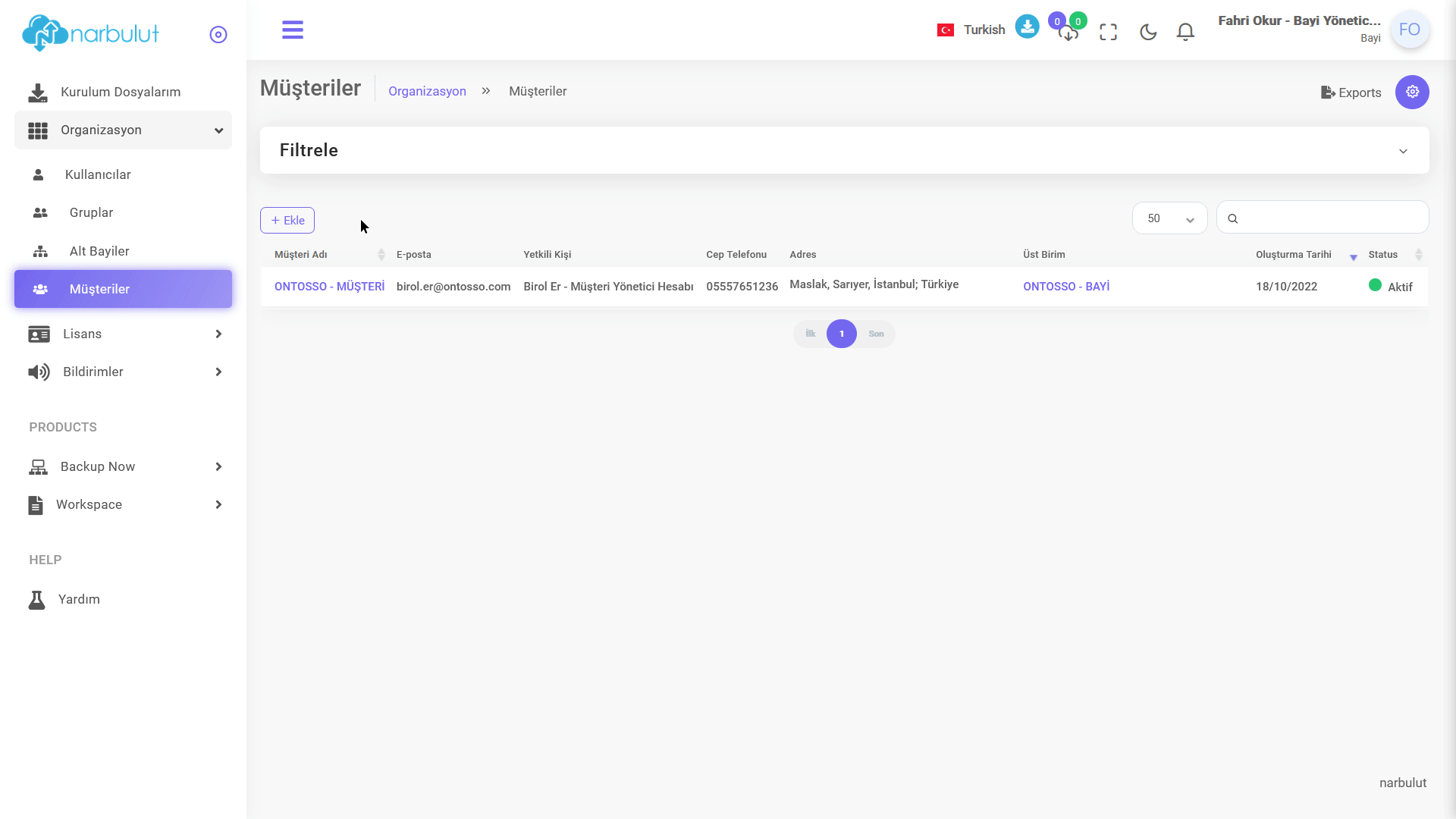The width and height of the screenshot is (1456, 819).
Task: Follow the Organizasyon breadcrumb link
Action: pyautogui.click(x=427, y=91)
